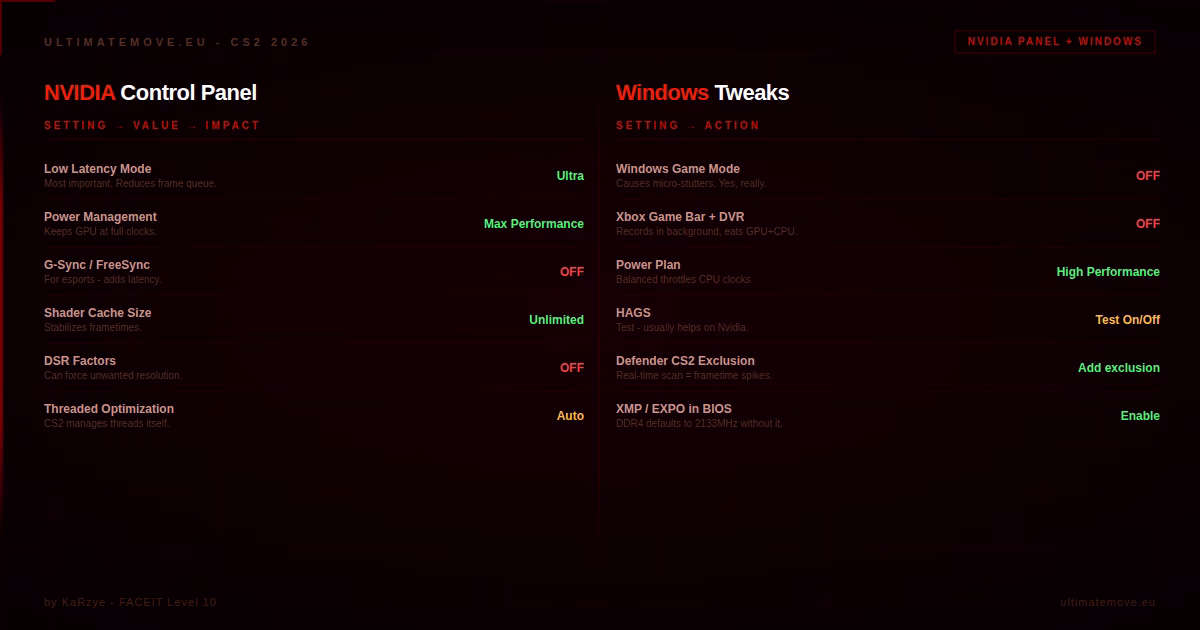Click the ULTIMATEMOVE.EU - CS2 2026 header text
Viewport: 1200px width, 630px height.
coord(177,42)
